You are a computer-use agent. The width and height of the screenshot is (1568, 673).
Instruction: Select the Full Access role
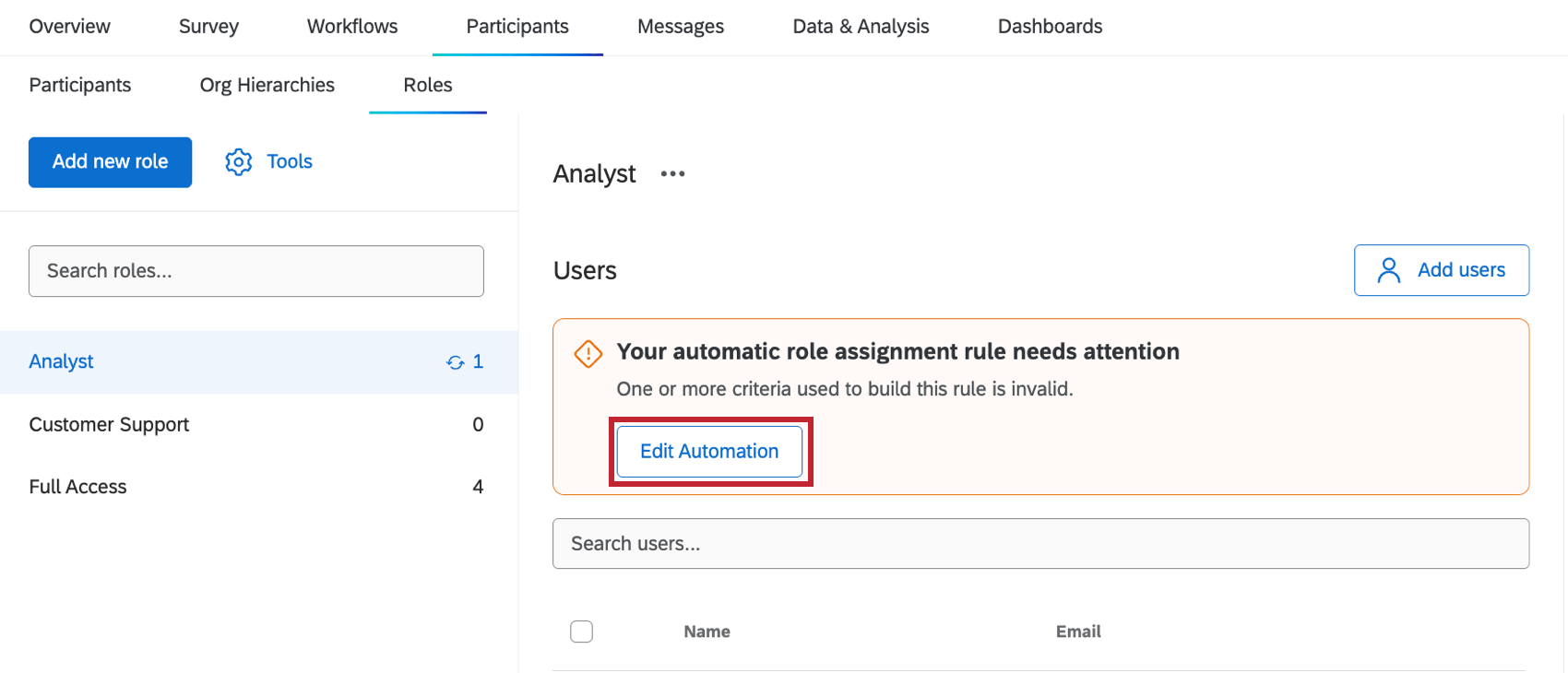pos(258,487)
